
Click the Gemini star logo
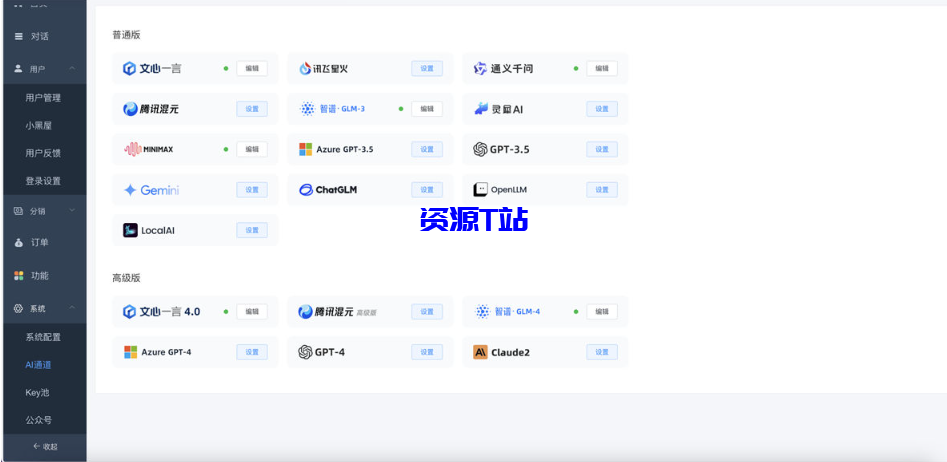click(130, 190)
